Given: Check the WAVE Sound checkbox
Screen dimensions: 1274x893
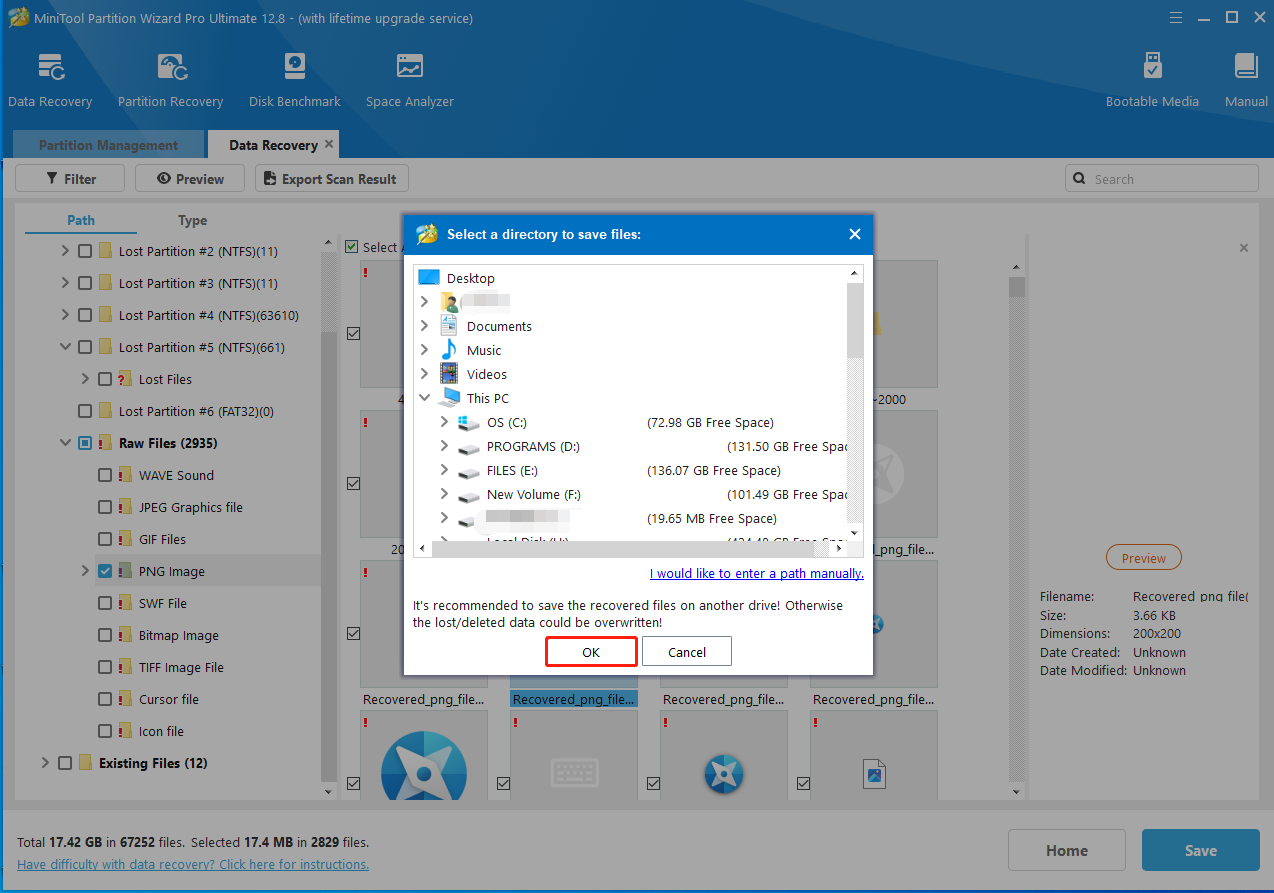Looking at the screenshot, I should pyautogui.click(x=105, y=475).
